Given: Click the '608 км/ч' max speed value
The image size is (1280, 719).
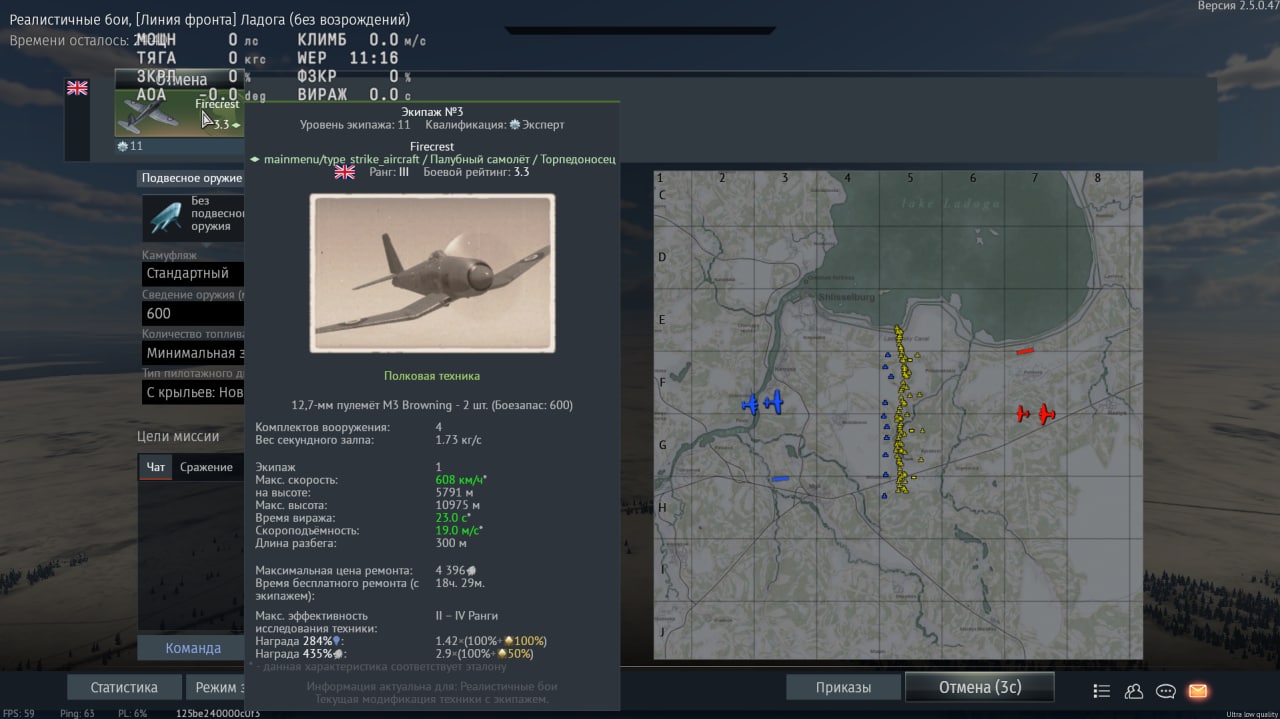Looking at the screenshot, I should pyautogui.click(x=461, y=480).
